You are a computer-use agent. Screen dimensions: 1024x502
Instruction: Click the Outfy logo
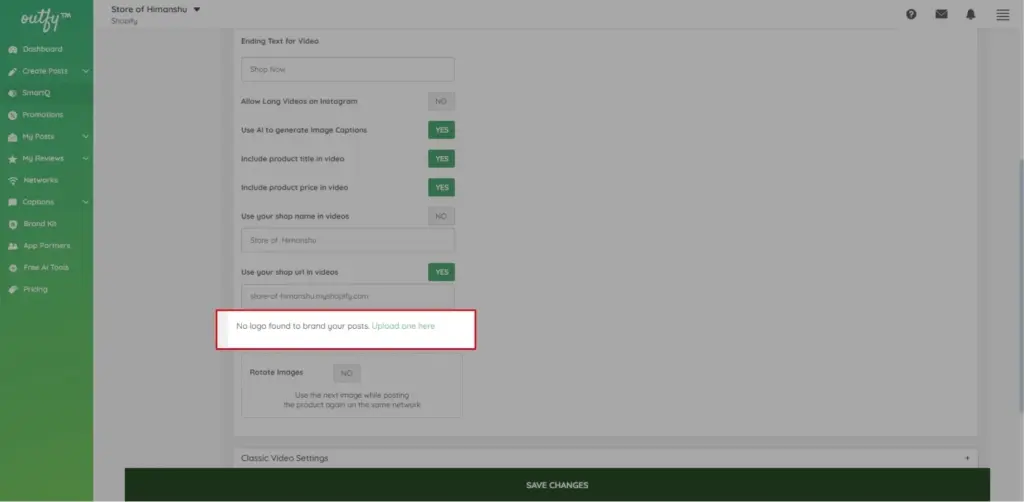pyautogui.click(x=40, y=18)
